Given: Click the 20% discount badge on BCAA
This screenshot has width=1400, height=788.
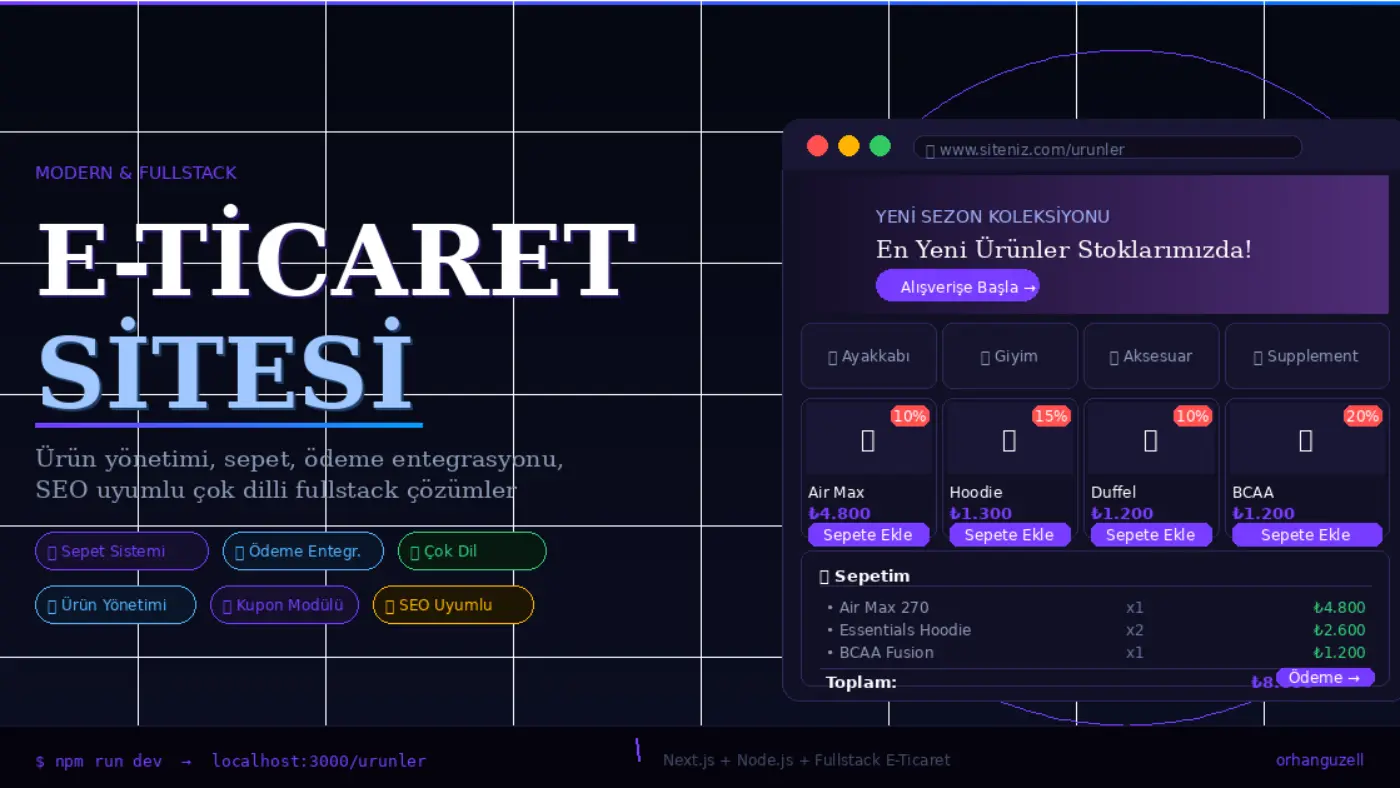Looking at the screenshot, I should point(1362,416).
